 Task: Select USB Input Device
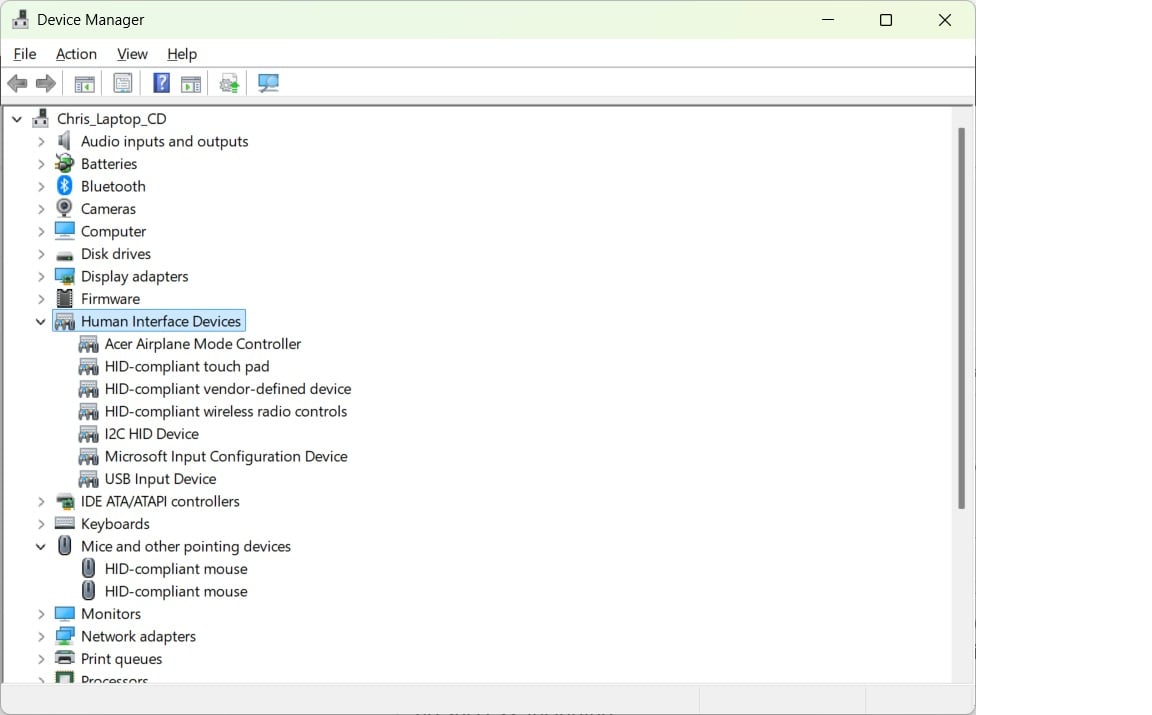click(160, 479)
